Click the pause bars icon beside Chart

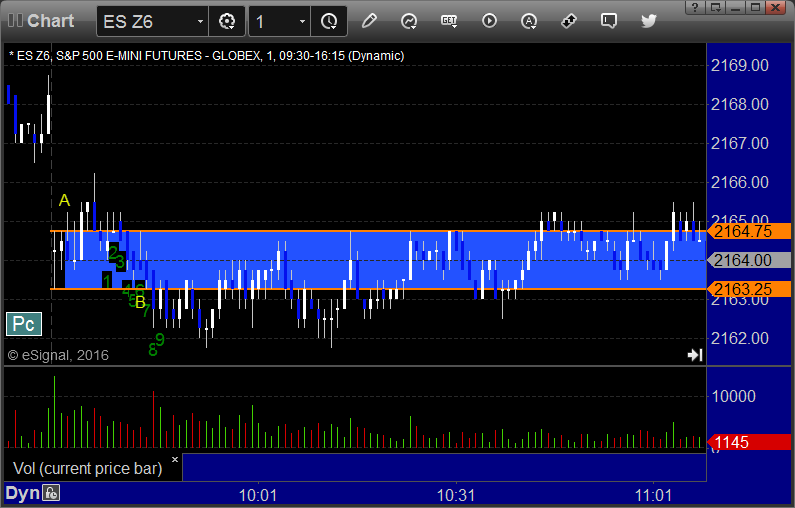(x=15, y=21)
